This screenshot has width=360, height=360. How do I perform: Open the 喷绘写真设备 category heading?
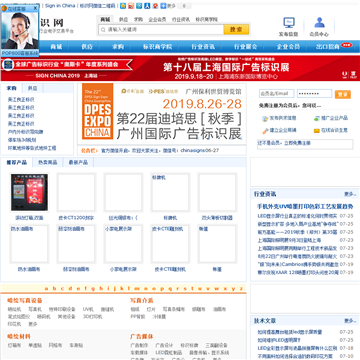pyautogui.click(x=25, y=301)
